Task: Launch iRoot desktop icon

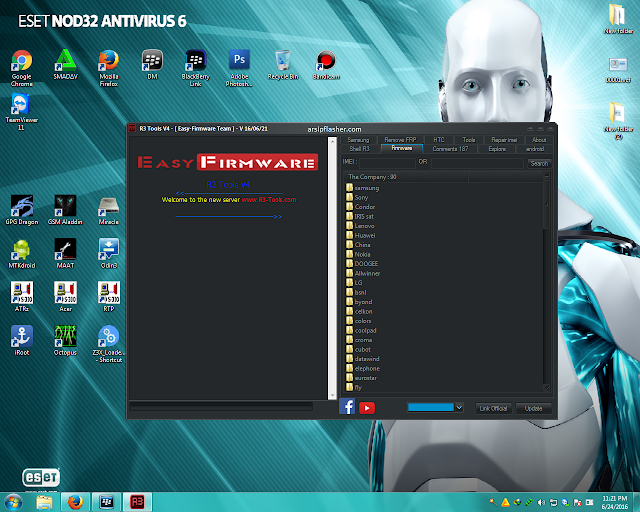Action: pyautogui.click(x=22, y=341)
